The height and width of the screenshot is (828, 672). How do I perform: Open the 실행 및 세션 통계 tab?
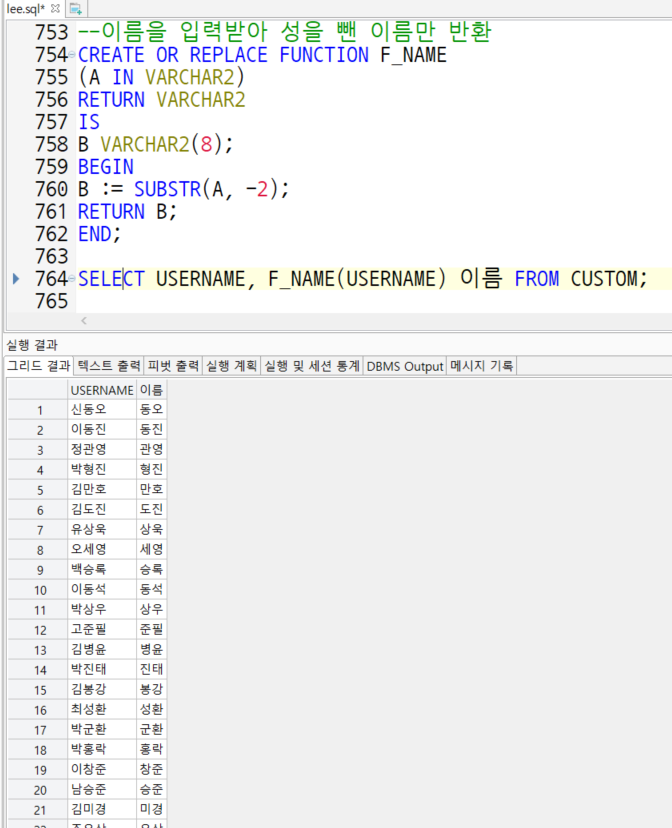pyautogui.click(x=311, y=366)
